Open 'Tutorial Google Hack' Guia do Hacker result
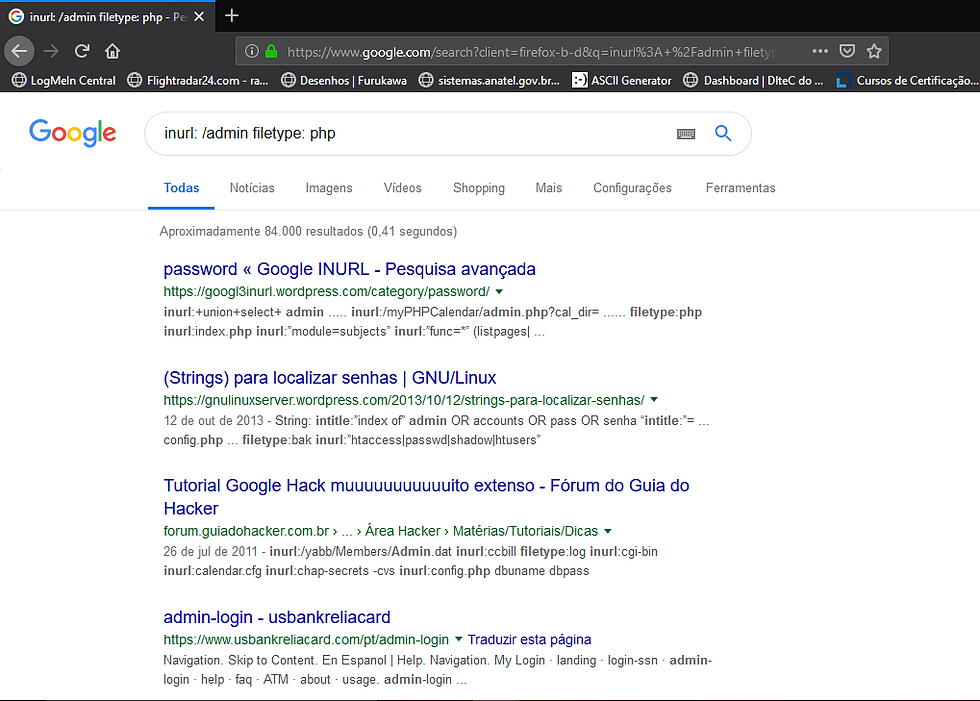Viewport: 980px width, 701px height. (426, 497)
